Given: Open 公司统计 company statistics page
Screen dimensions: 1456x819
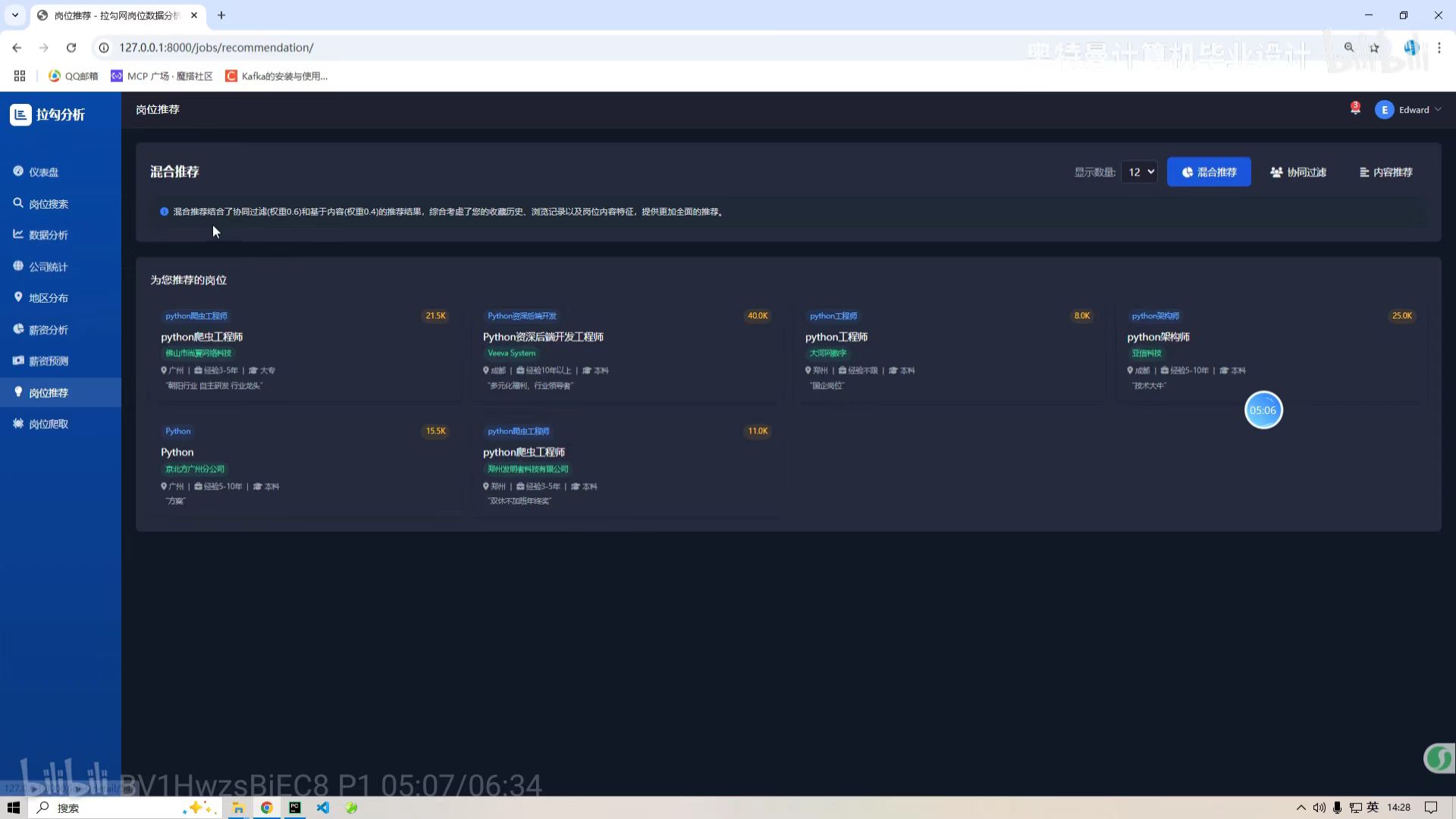Looking at the screenshot, I should (48, 267).
